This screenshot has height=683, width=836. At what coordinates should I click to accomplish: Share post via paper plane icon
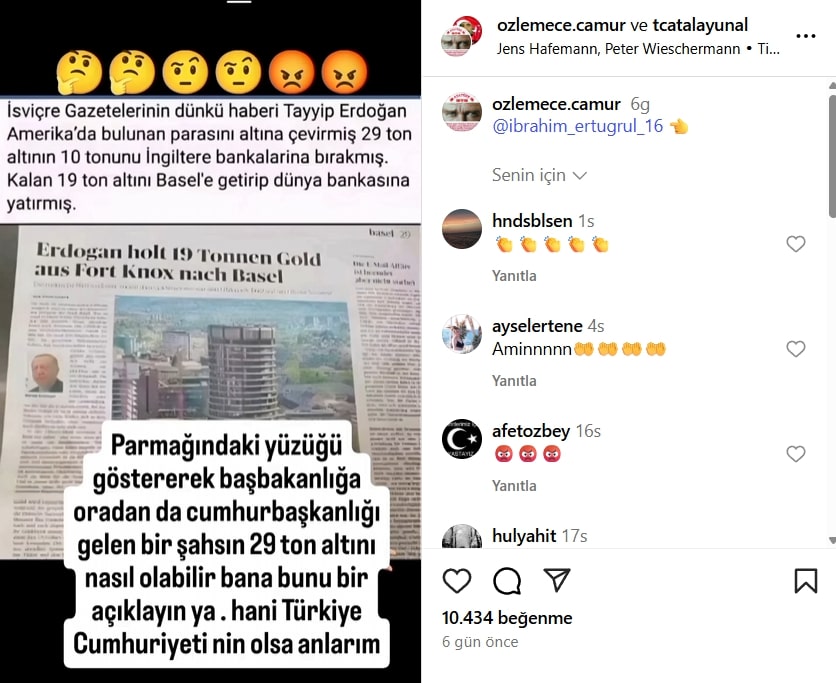[557, 580]
